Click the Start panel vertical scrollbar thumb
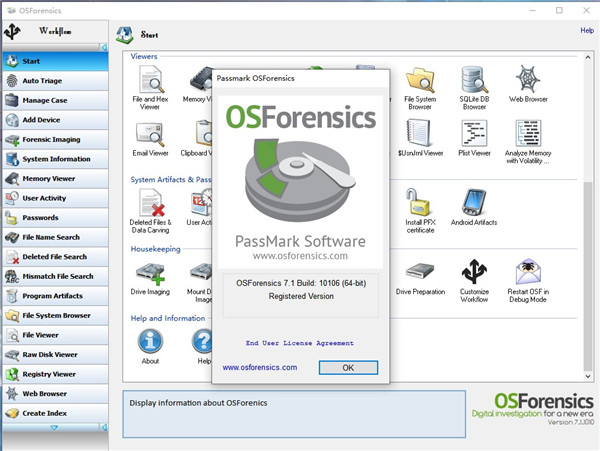The width and height of the screenshot is (600, 451). point(588,276)
